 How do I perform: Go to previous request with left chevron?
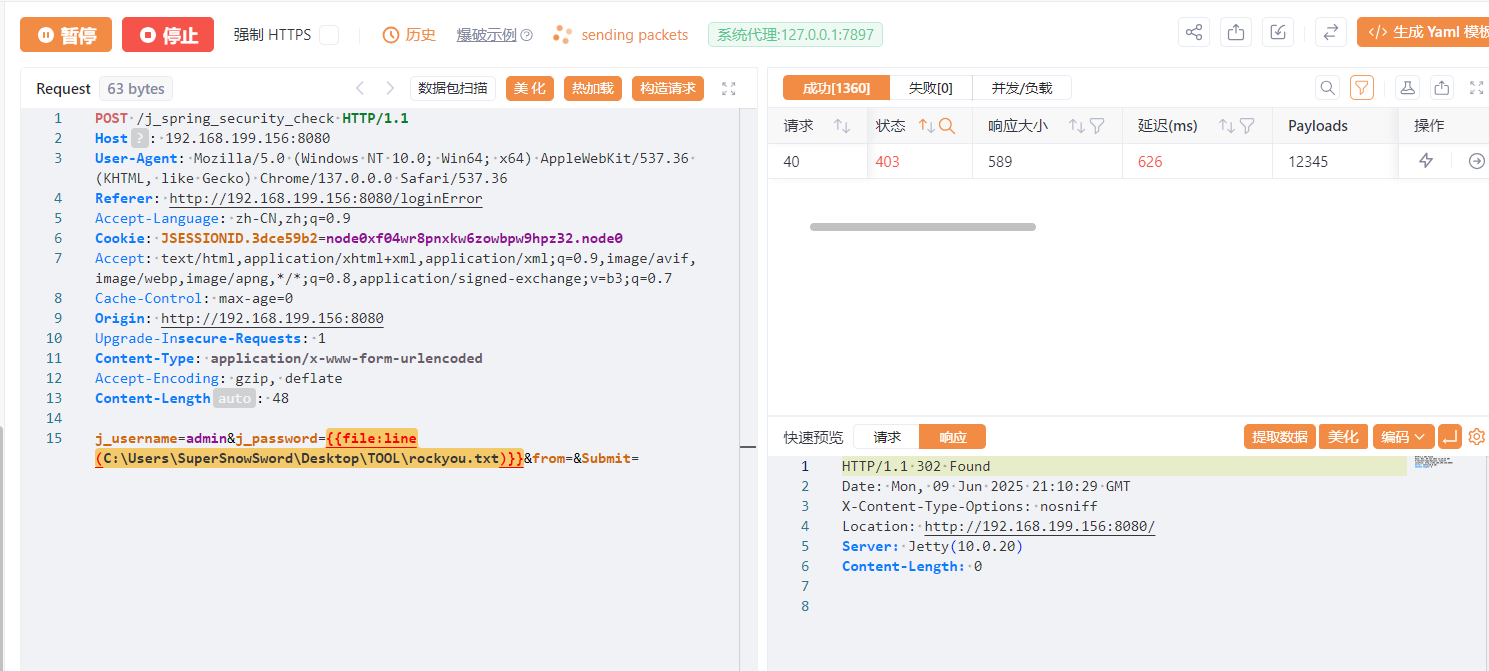point(360,88)
